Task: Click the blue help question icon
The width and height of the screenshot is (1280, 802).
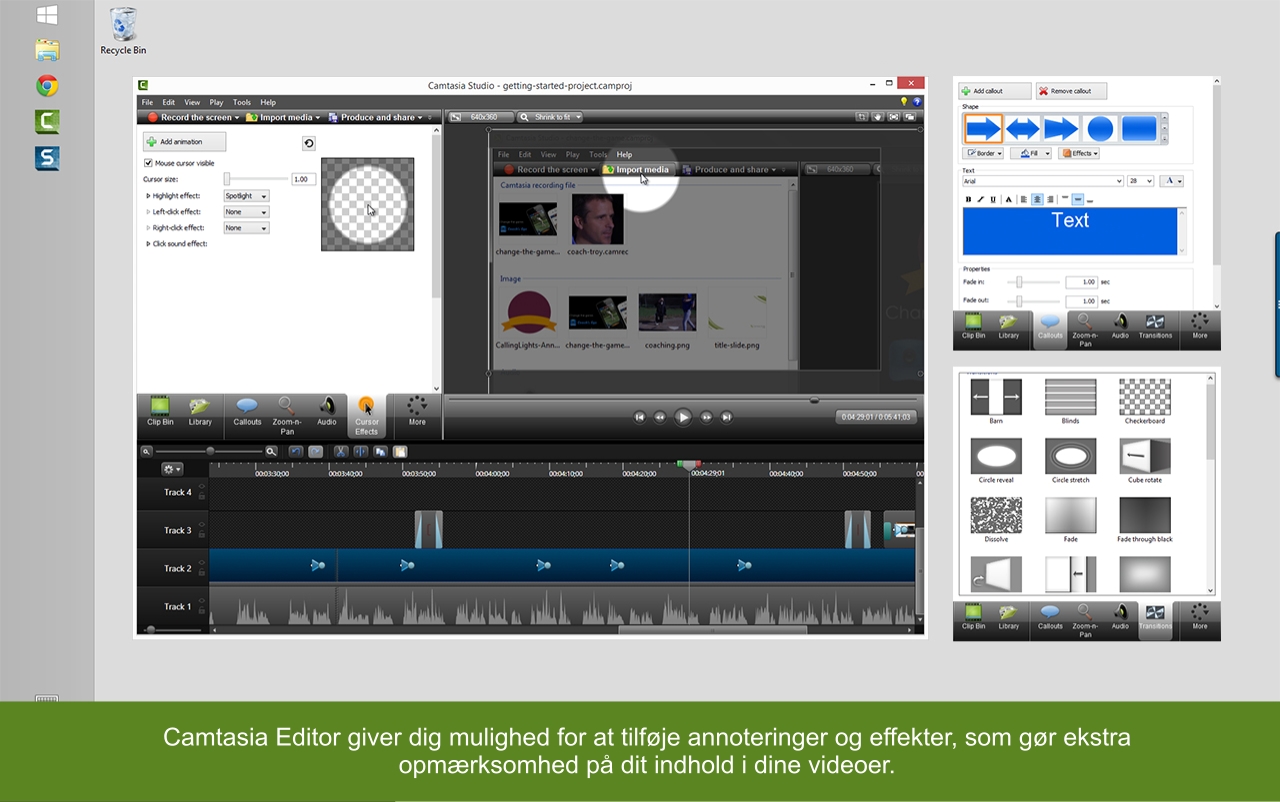Action: coord(916,102)
